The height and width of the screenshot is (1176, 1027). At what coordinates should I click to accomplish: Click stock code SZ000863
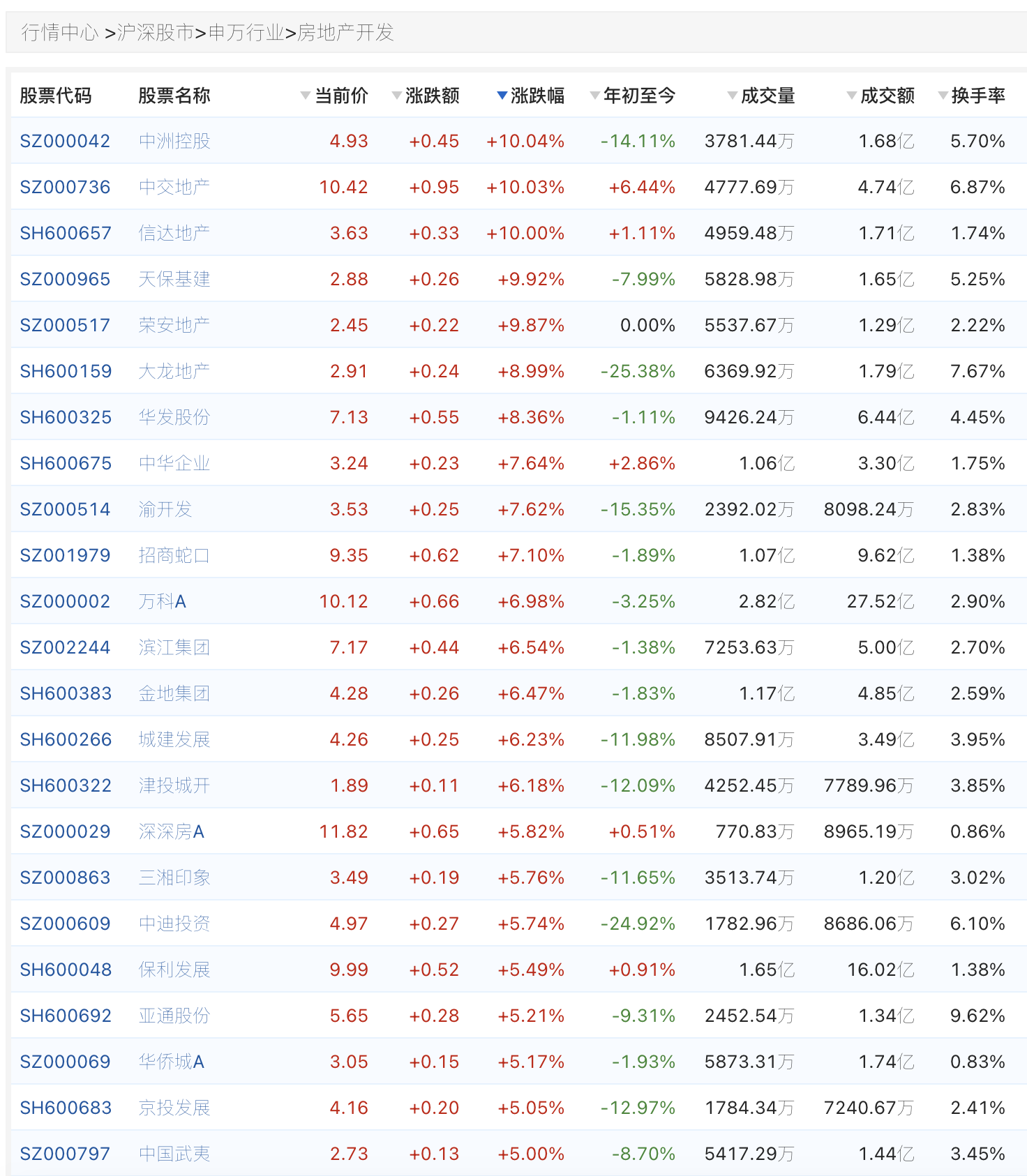(65, 877)
